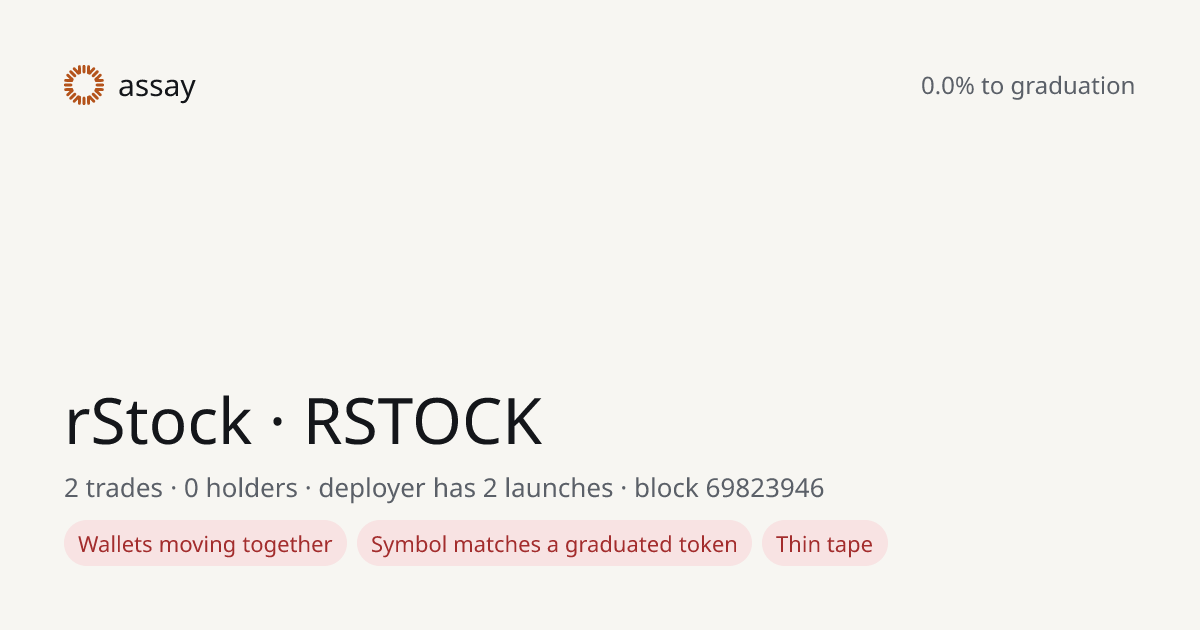Open the assay wordmark home link
Image resolution: width=1200 pixels, height=630 pixels.
[157, 88]
